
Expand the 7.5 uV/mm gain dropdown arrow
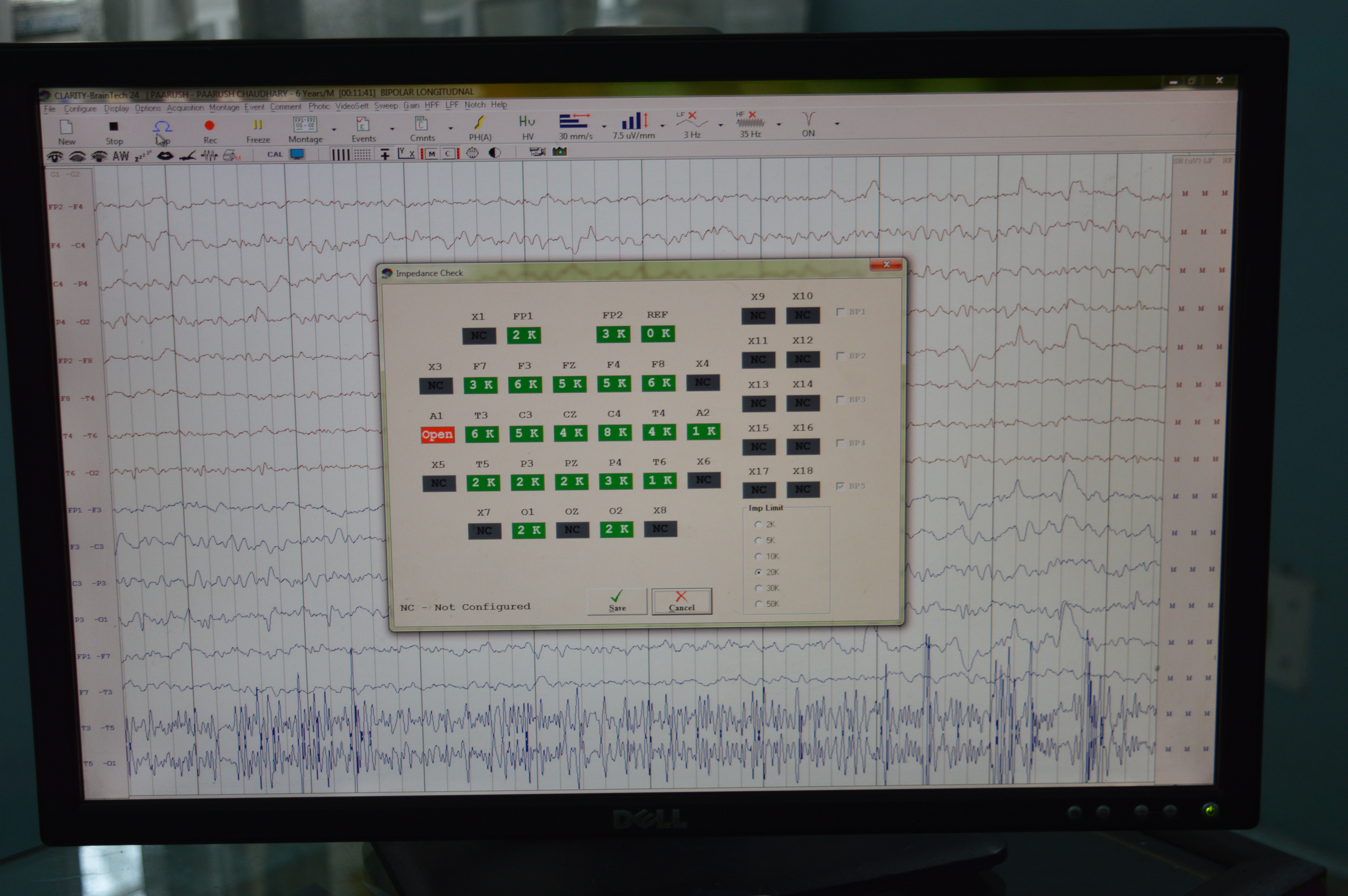tap(662, 126)
